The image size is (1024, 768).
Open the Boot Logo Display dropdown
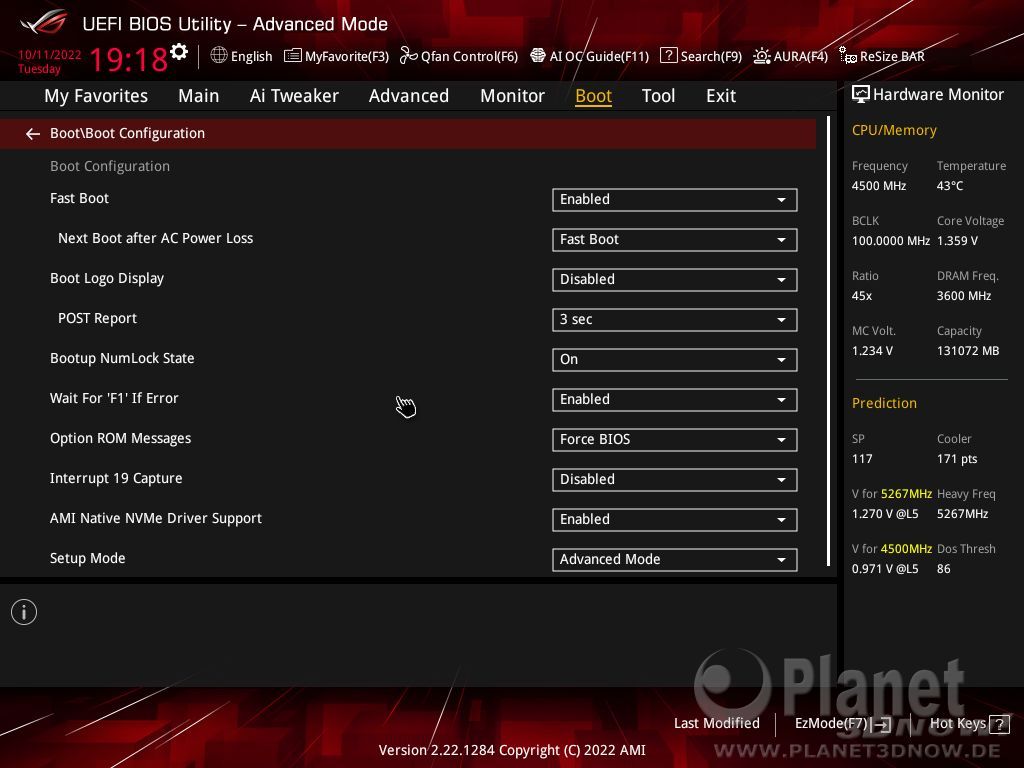click(x=675, y=280)
